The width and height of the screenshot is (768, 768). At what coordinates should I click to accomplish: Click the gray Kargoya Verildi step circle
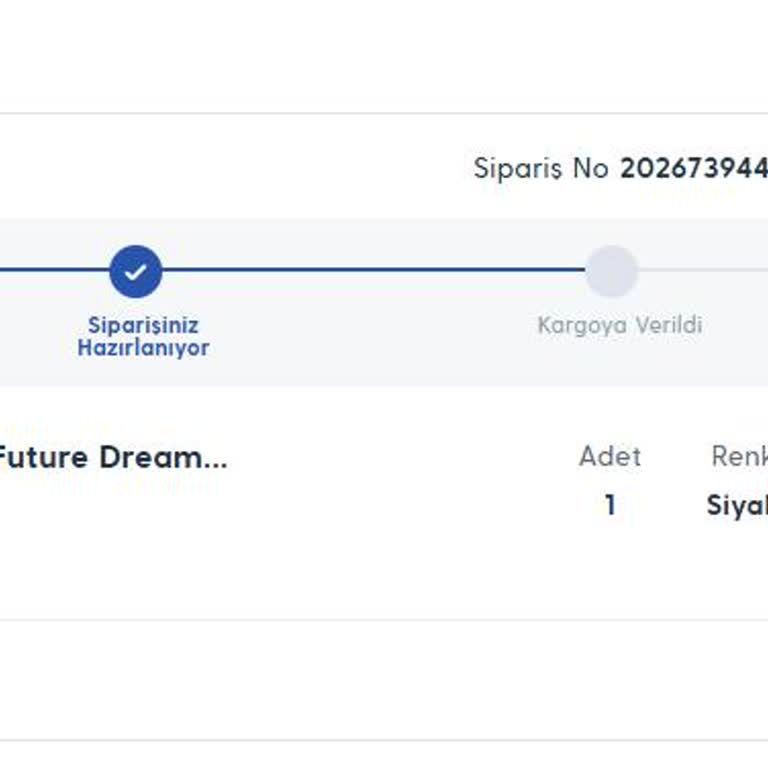tap(612, 271)
